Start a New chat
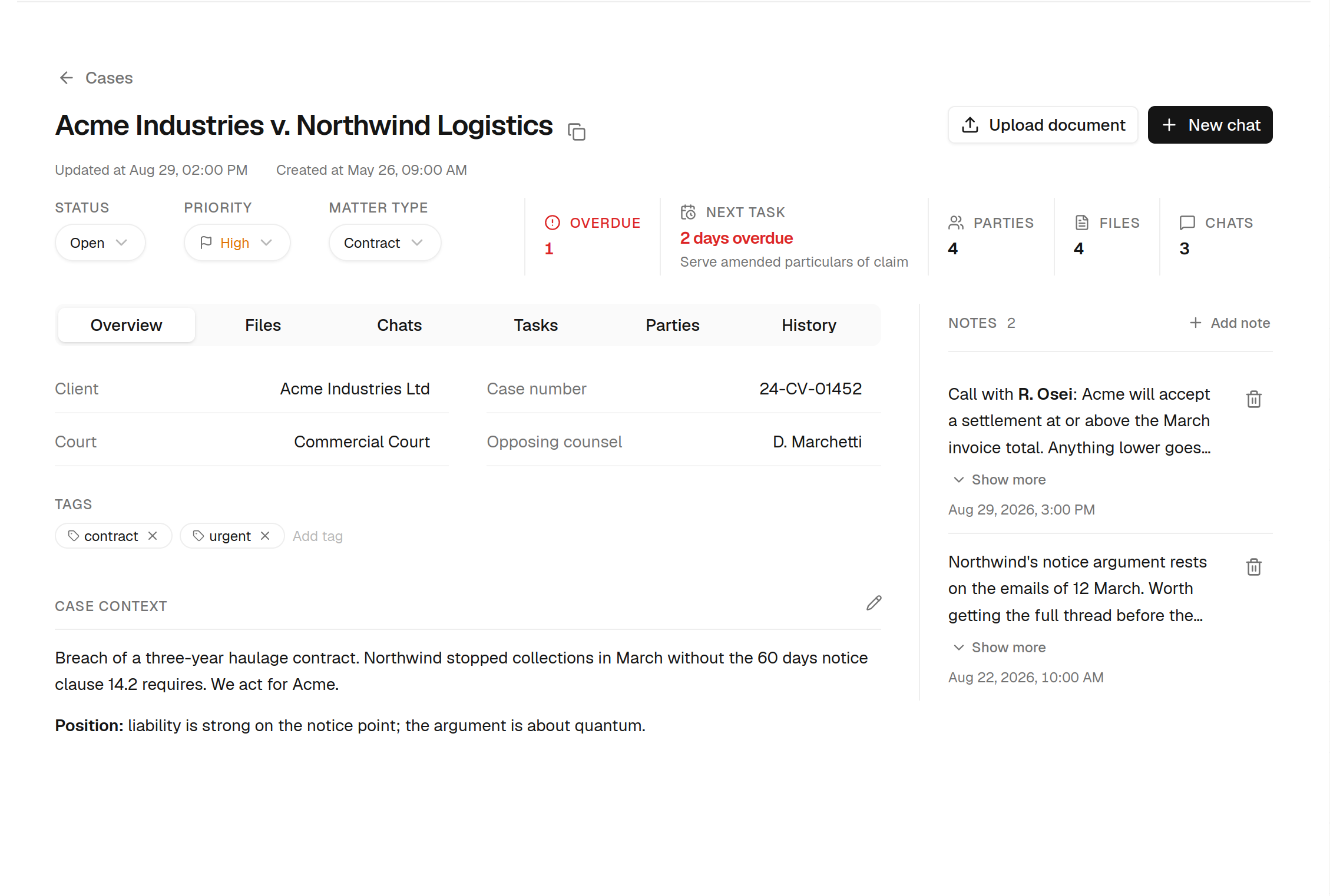The height and width of the screenshot is (896, 1330). click(x=1210, y=125)
